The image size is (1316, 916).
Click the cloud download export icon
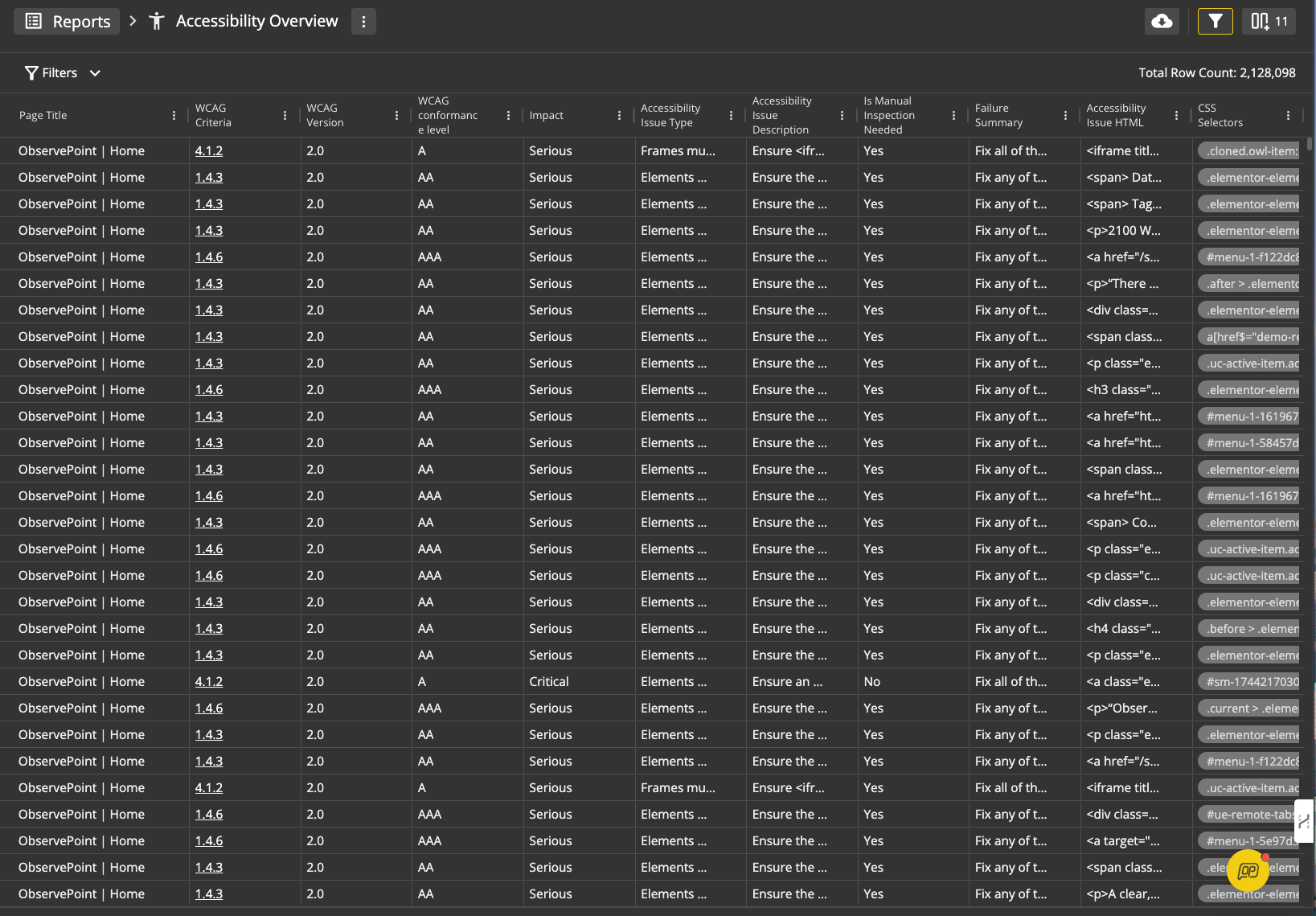pyautogui.click(x=1162, y=22)
